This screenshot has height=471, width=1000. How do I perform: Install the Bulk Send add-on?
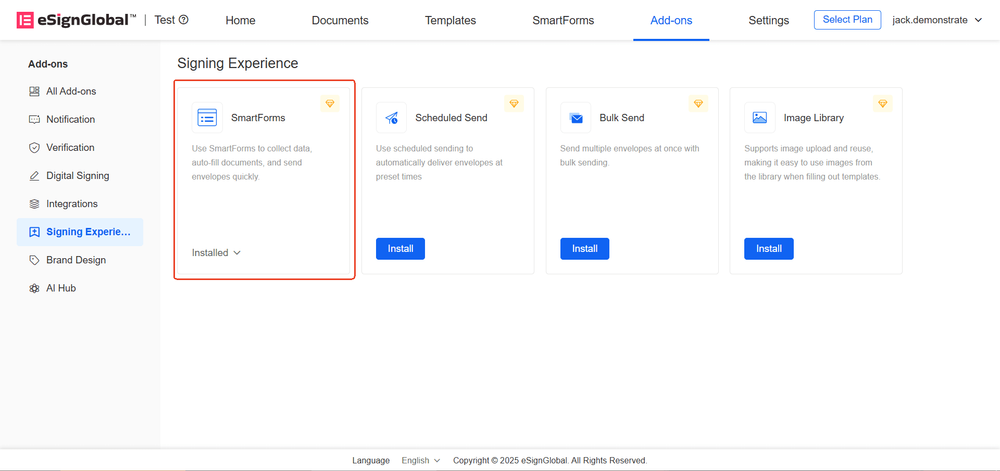point(584,249)
